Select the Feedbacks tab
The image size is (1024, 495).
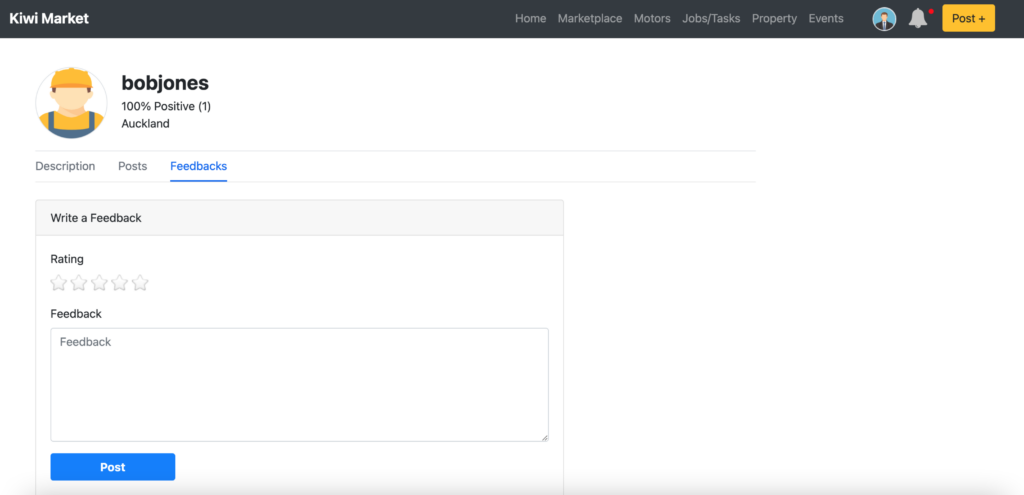coord(199,166)
